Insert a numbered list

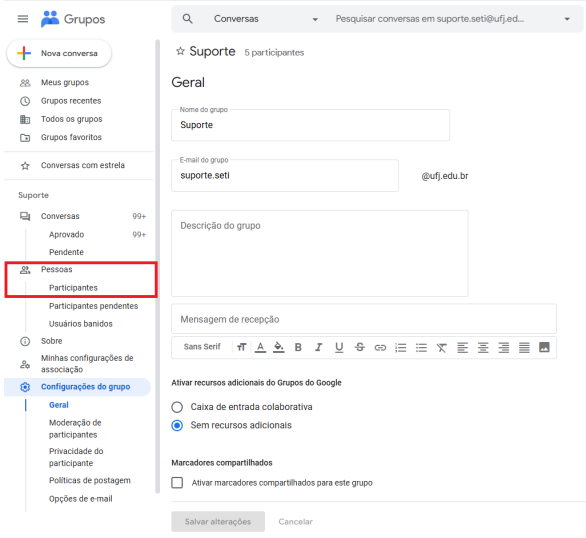(x=401, y=348)
